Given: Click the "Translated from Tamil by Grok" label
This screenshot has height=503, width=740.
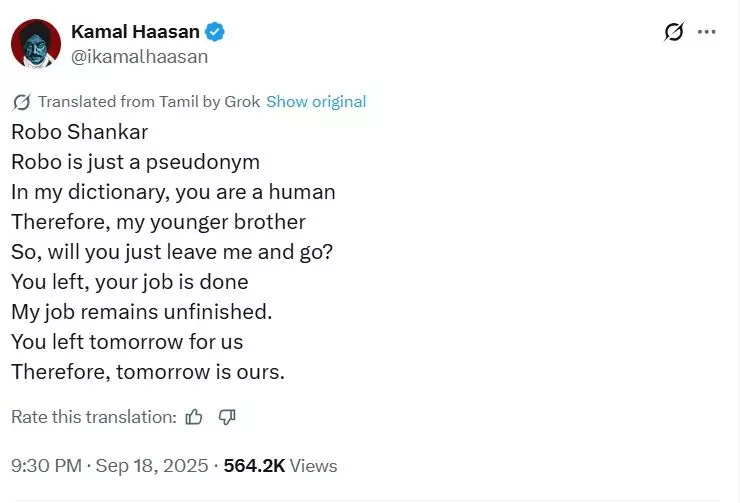Looking at the screenshot, I should tap(148, 102).
